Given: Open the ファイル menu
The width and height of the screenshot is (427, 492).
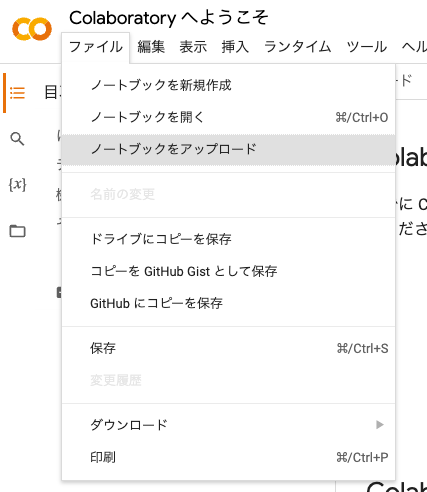Looking at the screenshot, I should coord(96,47).
